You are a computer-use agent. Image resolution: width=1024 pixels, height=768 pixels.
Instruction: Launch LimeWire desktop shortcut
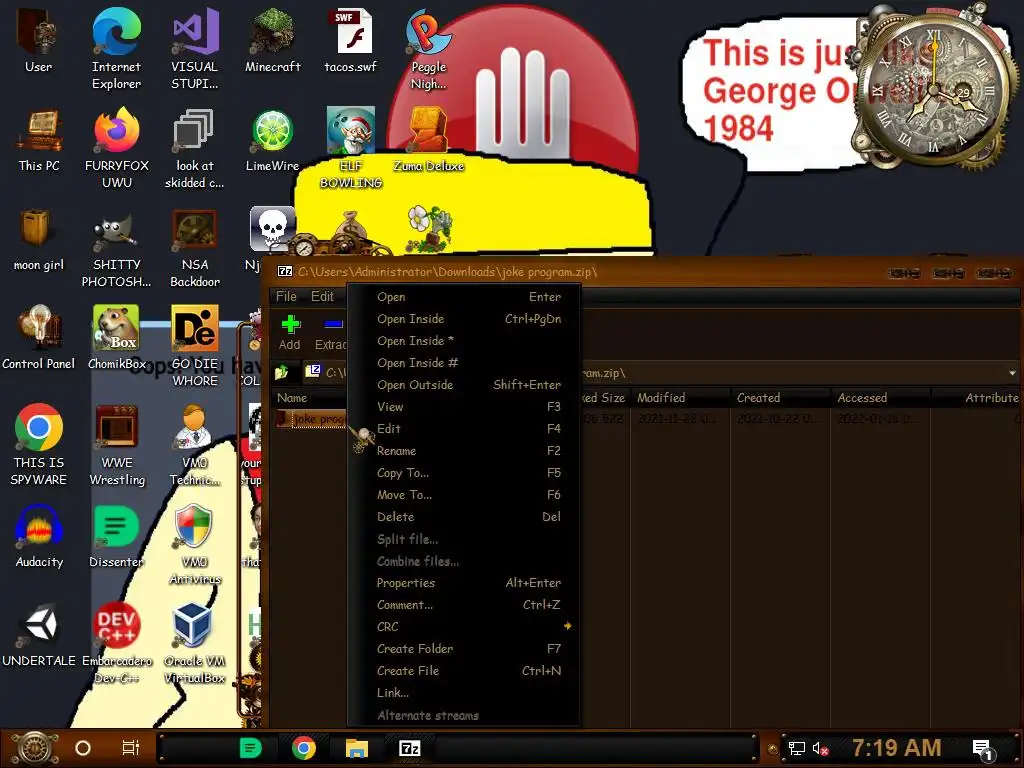(272, 140)
